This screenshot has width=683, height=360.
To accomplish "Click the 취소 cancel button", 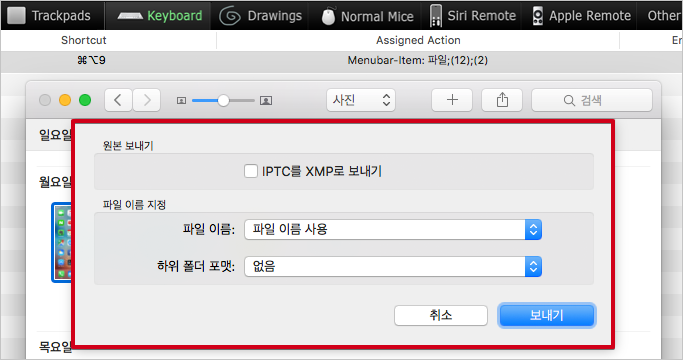I will (440, 315).
